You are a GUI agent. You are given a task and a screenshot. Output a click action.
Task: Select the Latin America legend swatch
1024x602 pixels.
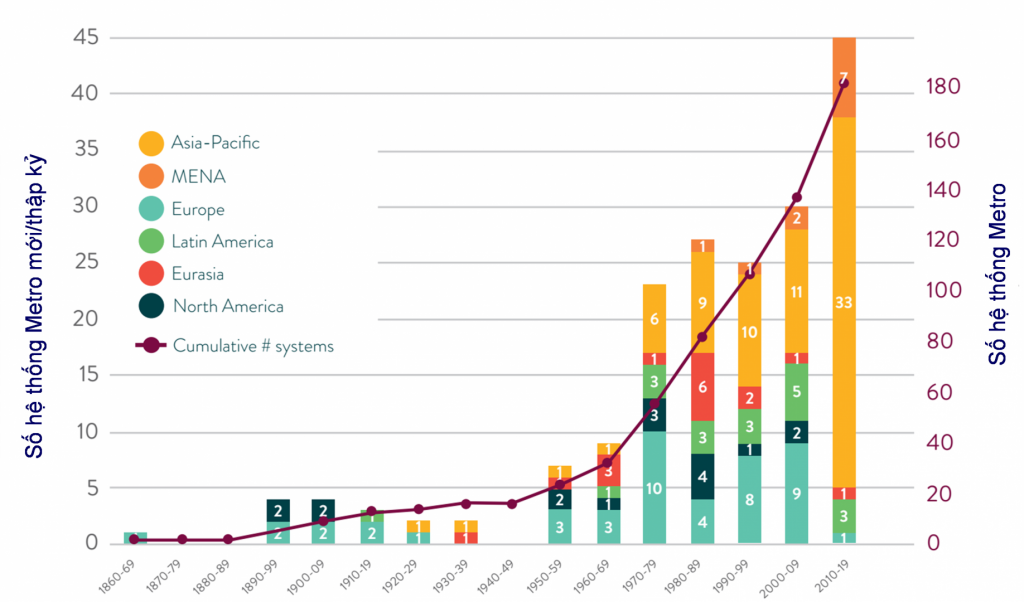tap(152, 241)
